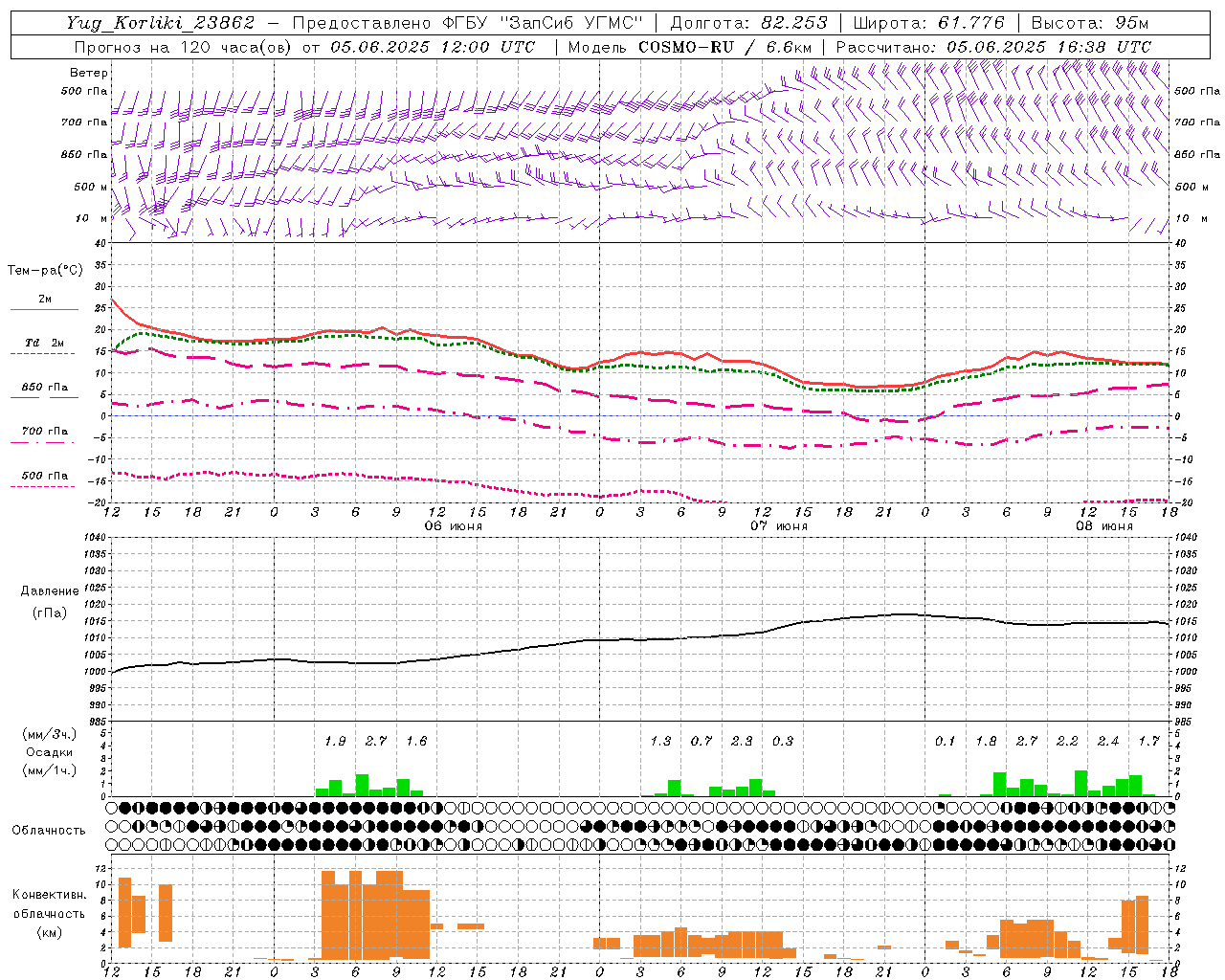This screenshot has height=980, width=1225.
Task: Click the Конвективн. panel label
Action: [x=49, y=895]
